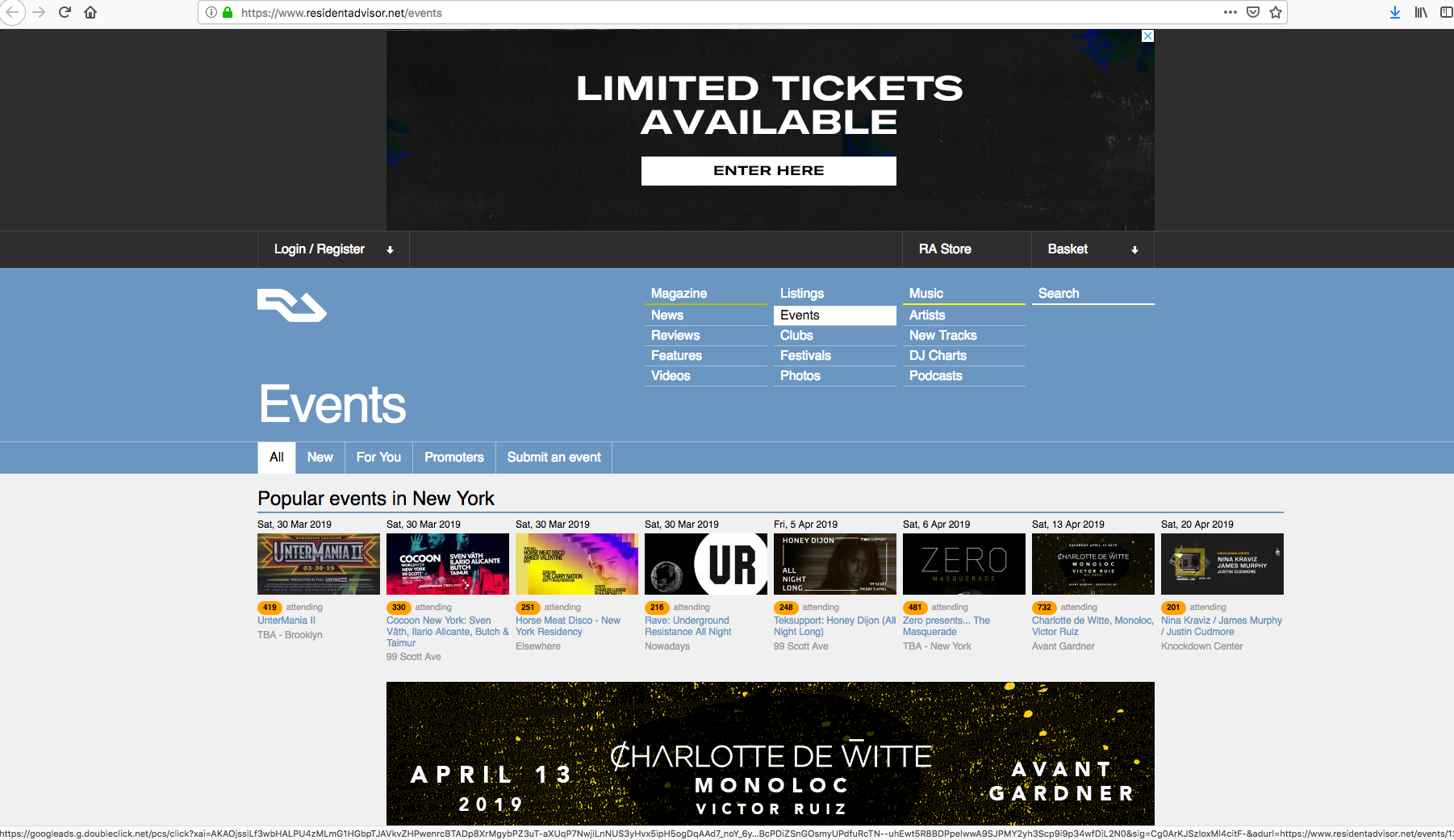Click the 419 attending badge
Viewport: 1454px width, 840px height.
269,608
